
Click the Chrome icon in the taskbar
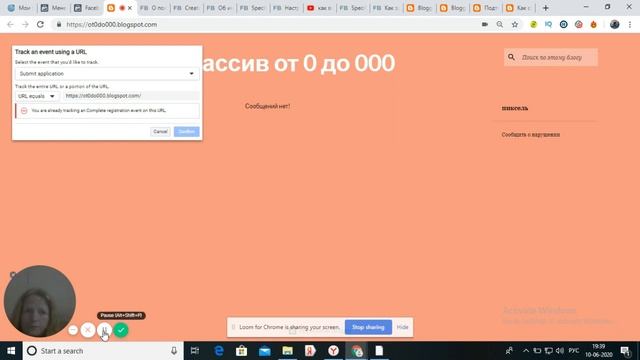357,351
